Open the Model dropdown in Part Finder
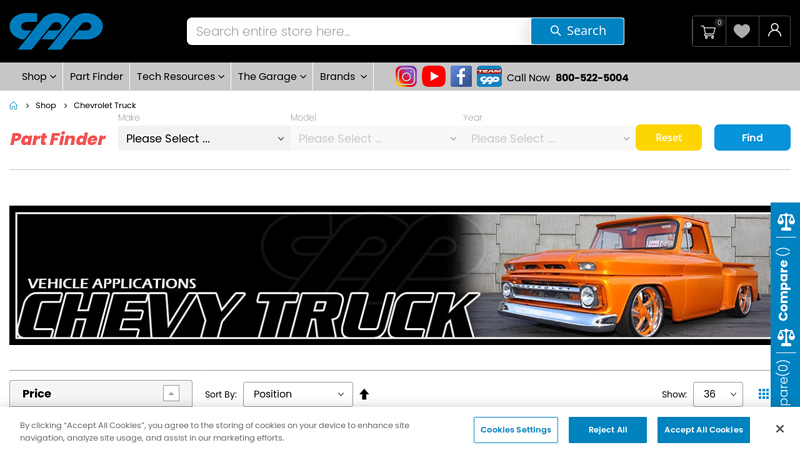Viewport: 800px width, 450px height. (x=377, y=138)
